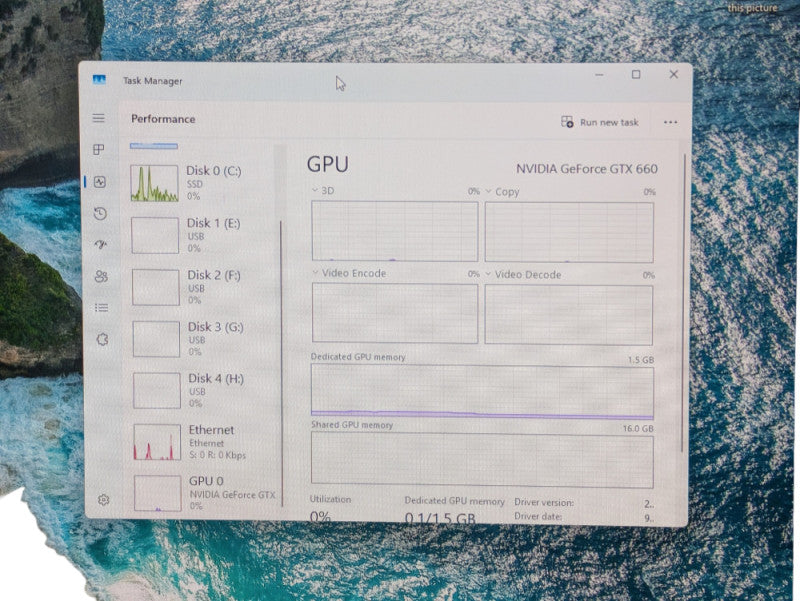Select Disk 2 (F:) USB entry
800x601 pixels.
(202, 287)
